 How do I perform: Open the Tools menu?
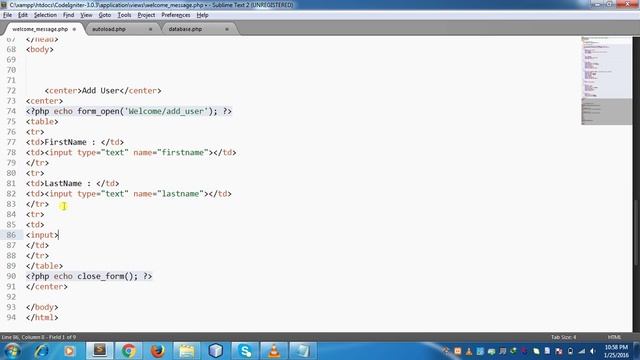[124, 15]
